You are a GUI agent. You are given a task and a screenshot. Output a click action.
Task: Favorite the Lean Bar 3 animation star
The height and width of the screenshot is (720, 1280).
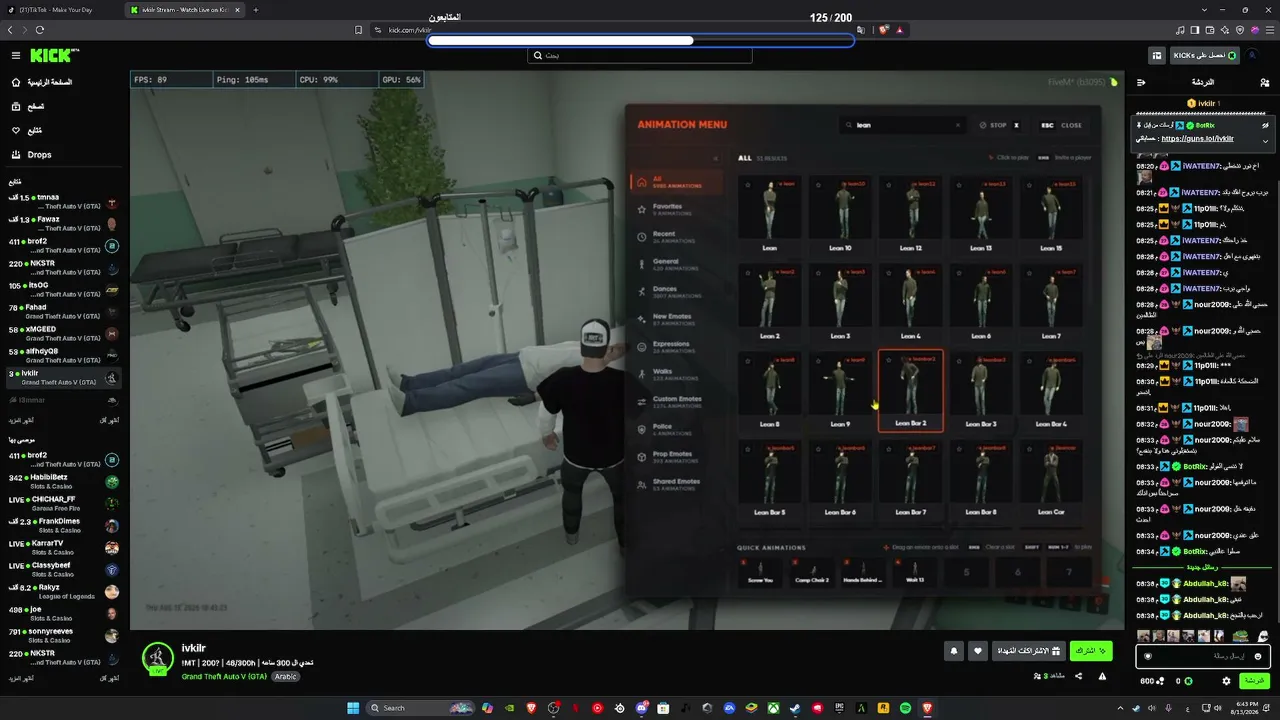tap(959, 359)
